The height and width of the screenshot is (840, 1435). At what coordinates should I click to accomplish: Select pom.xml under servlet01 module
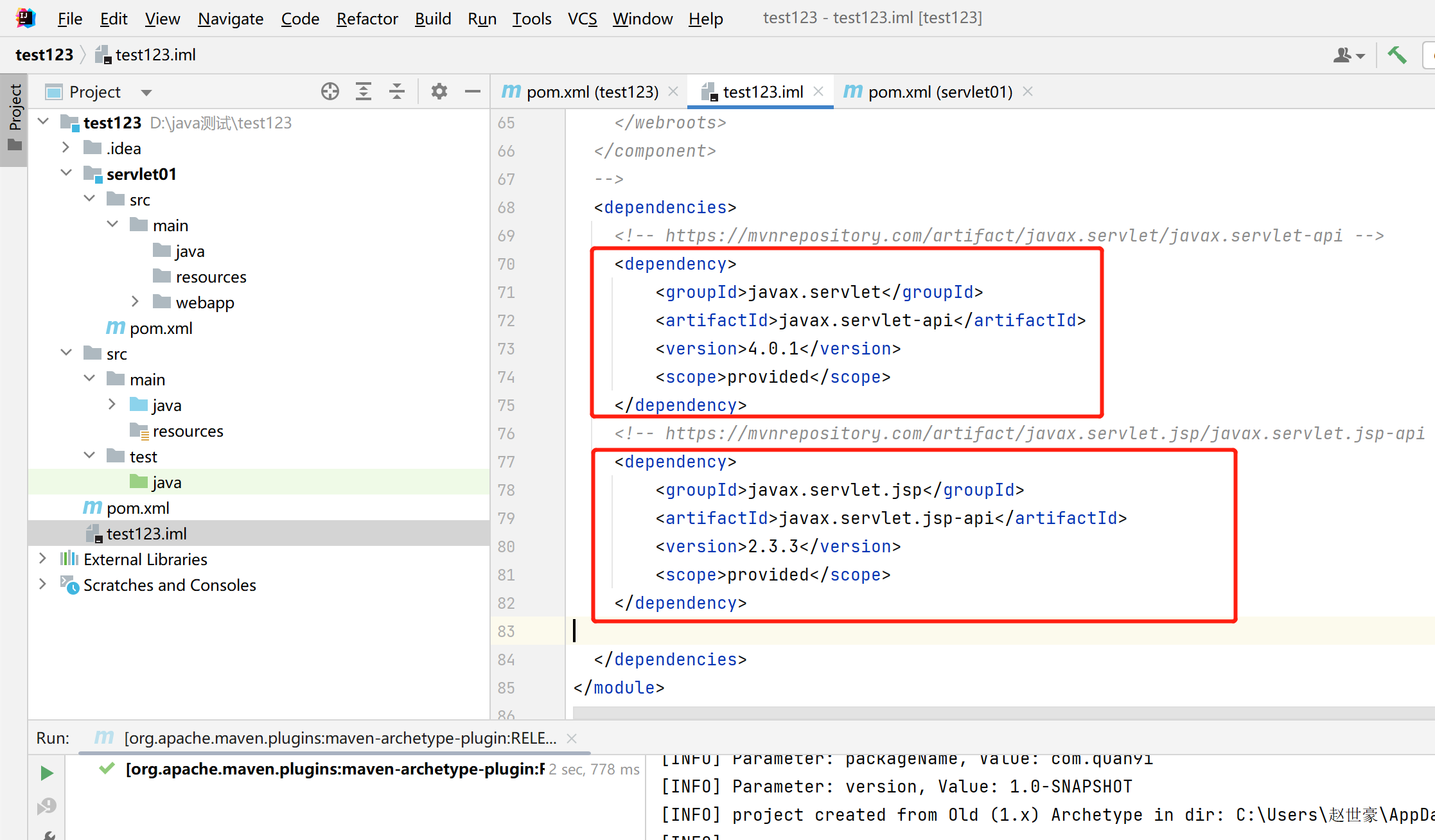(150, 328)
